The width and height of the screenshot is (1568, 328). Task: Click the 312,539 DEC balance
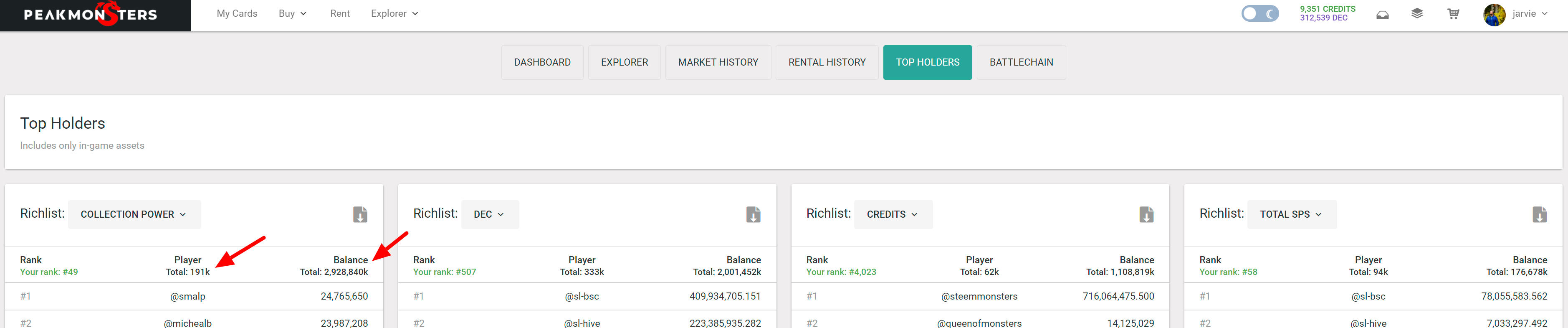click(1323, 18)
